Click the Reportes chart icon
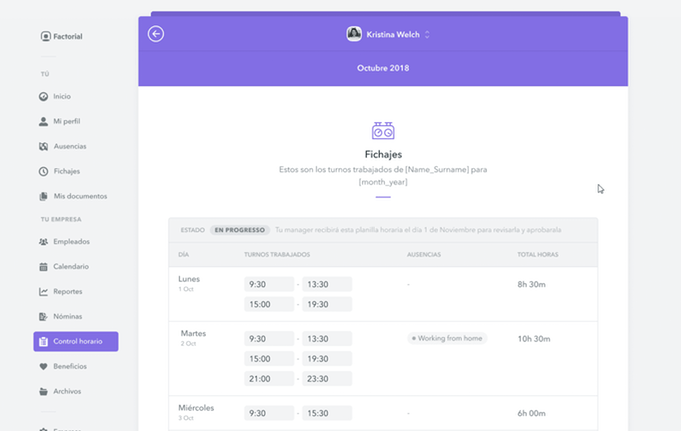 coord(43,292)
